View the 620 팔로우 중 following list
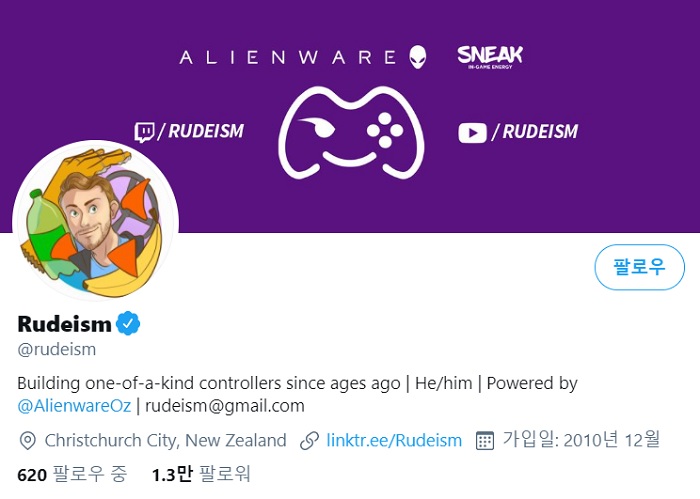Screen dimensions: 700x499 coord(72,474)
